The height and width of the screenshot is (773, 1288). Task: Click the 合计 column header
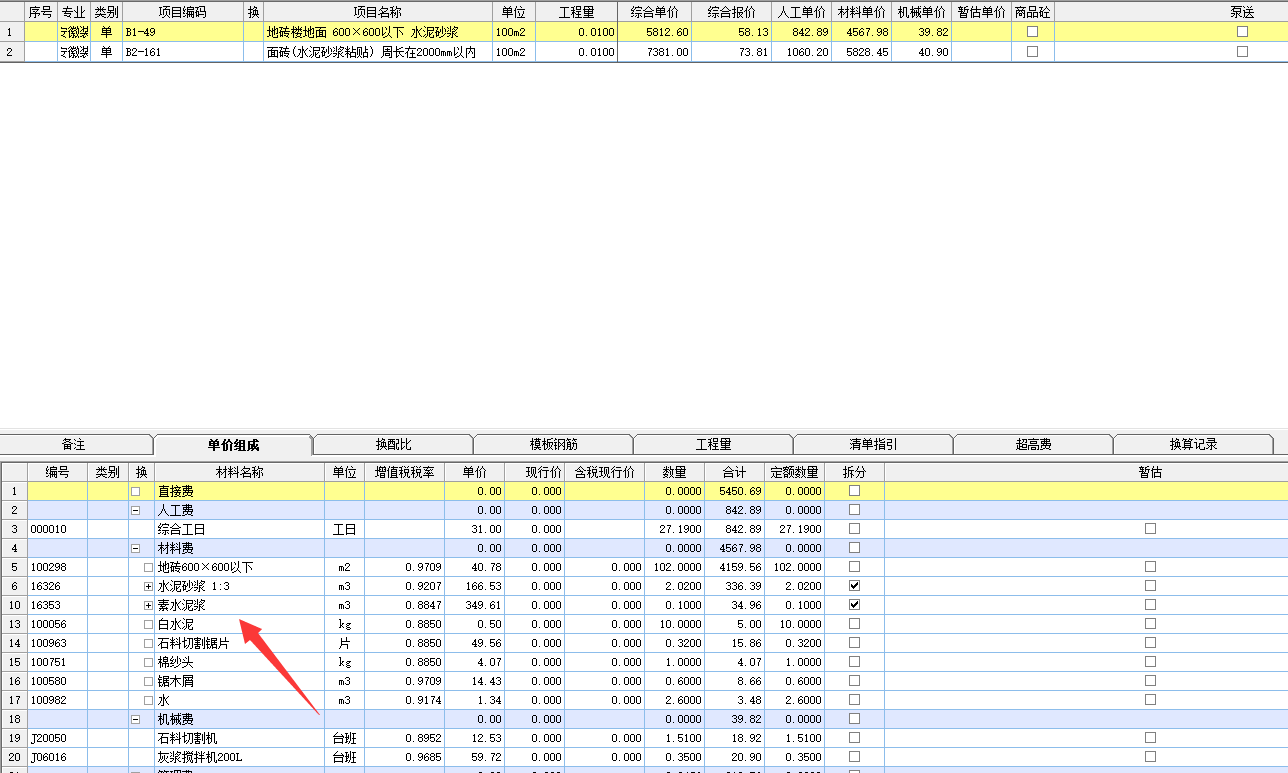[735, 472]
